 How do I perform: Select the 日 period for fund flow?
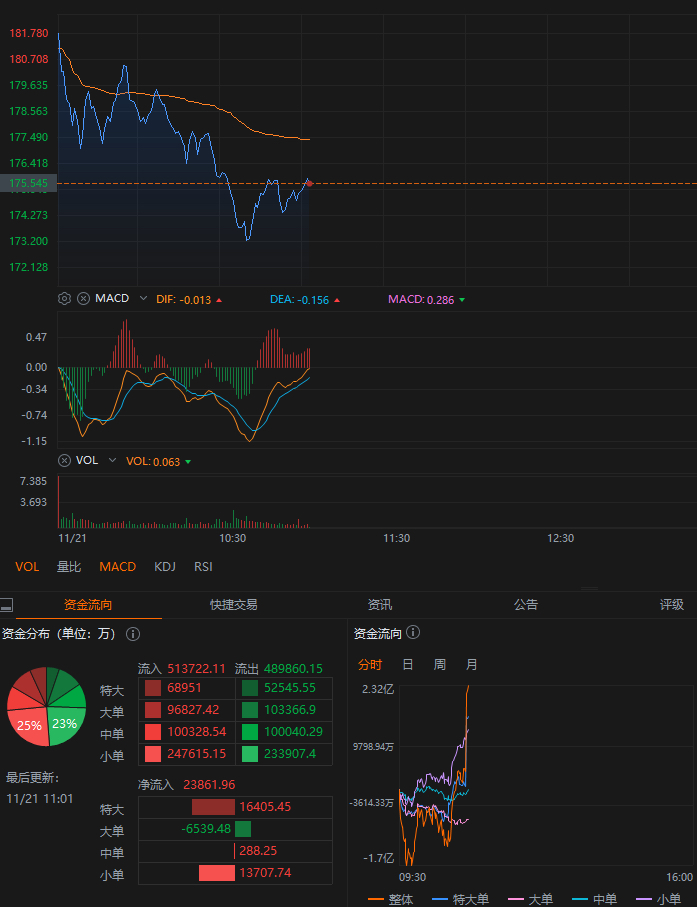coord(408,665)
